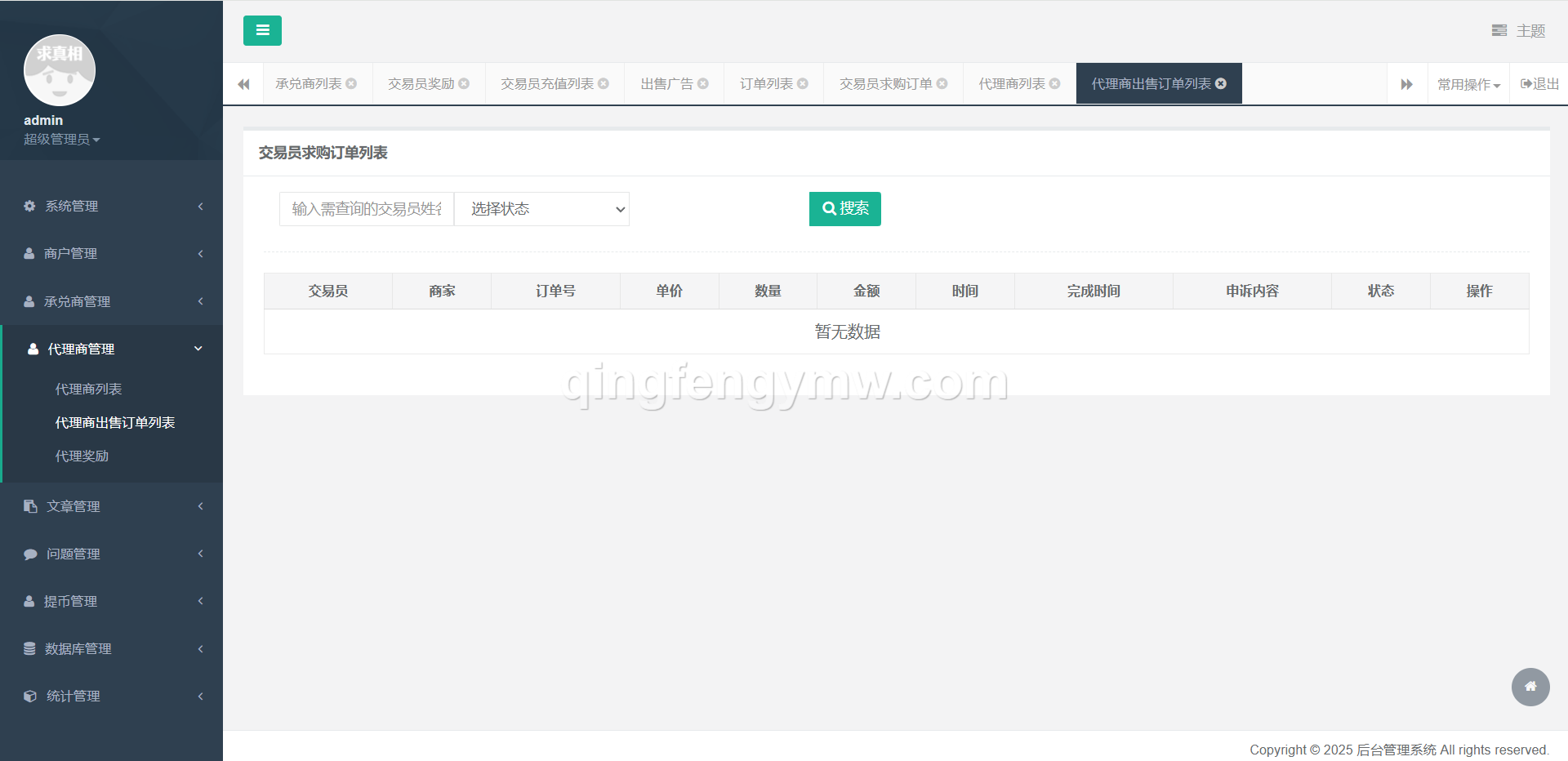Open the 主题 theme settings
Viewport: 1568px width, 761px height.
[1518, 30]
